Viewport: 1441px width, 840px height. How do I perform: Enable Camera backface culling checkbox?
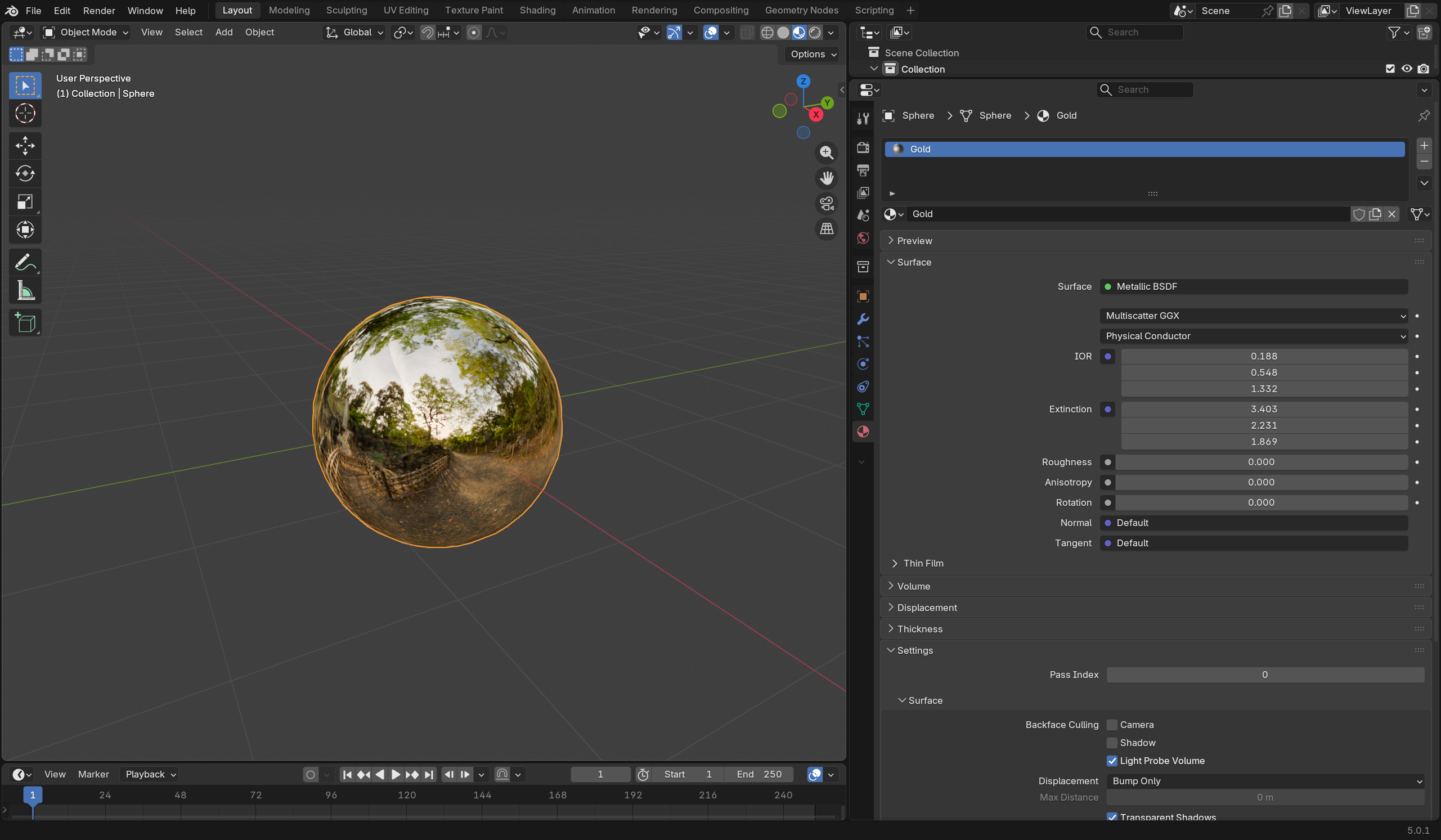pyautogui.click(x=1112, y=725)
